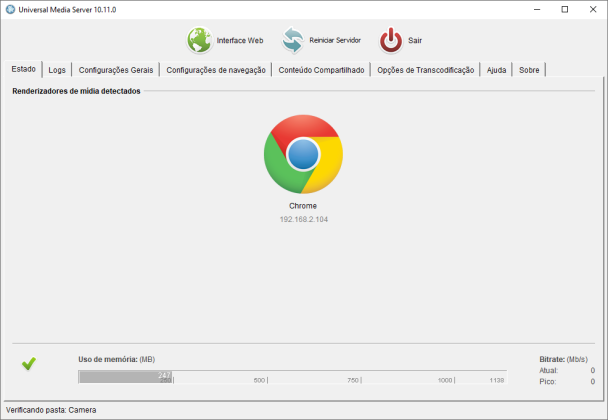Go to the Ajuda tab
The width and height of the screenshot is (608, 420).
[x=497, y=70]
